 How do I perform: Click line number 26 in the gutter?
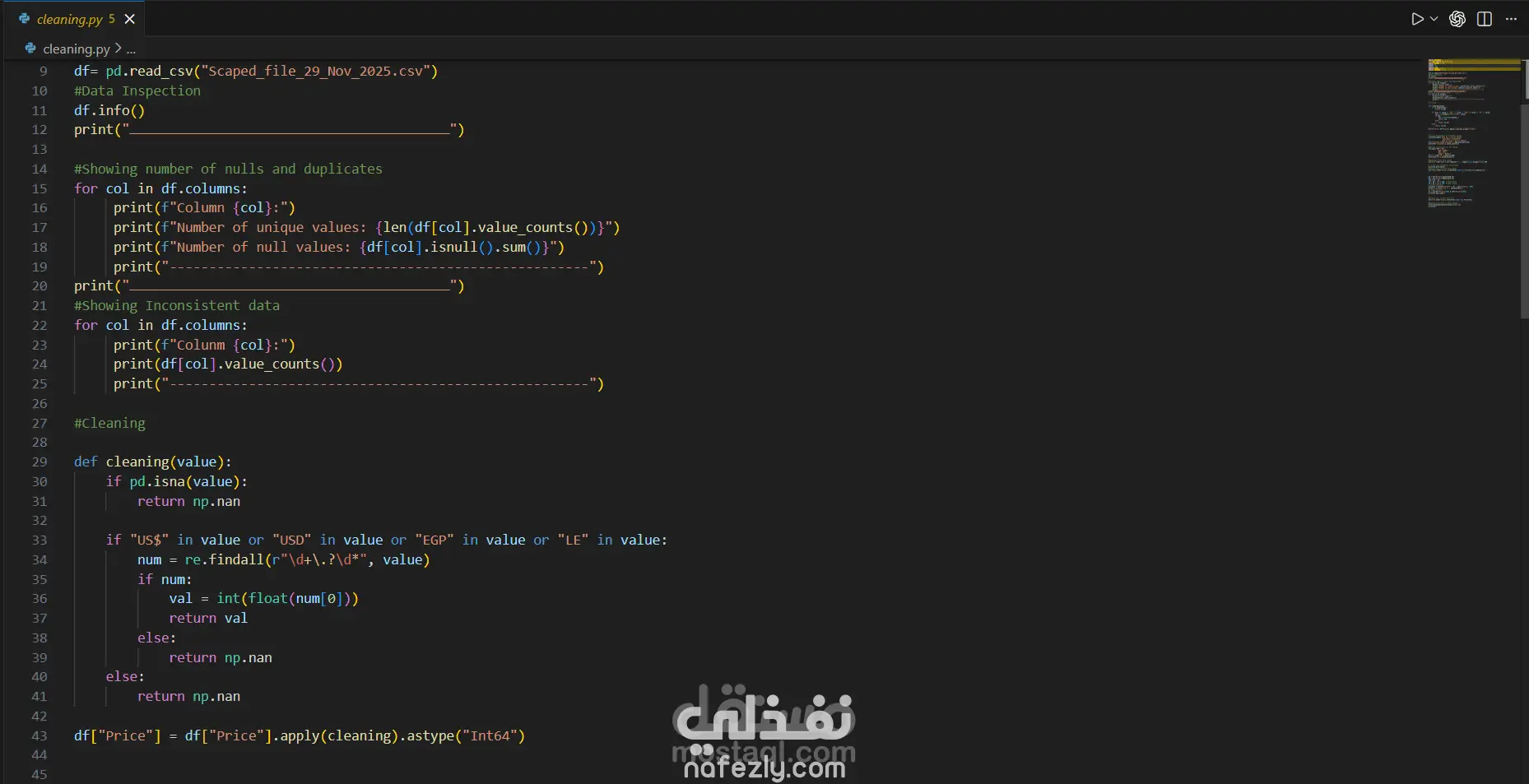point(40,403)
